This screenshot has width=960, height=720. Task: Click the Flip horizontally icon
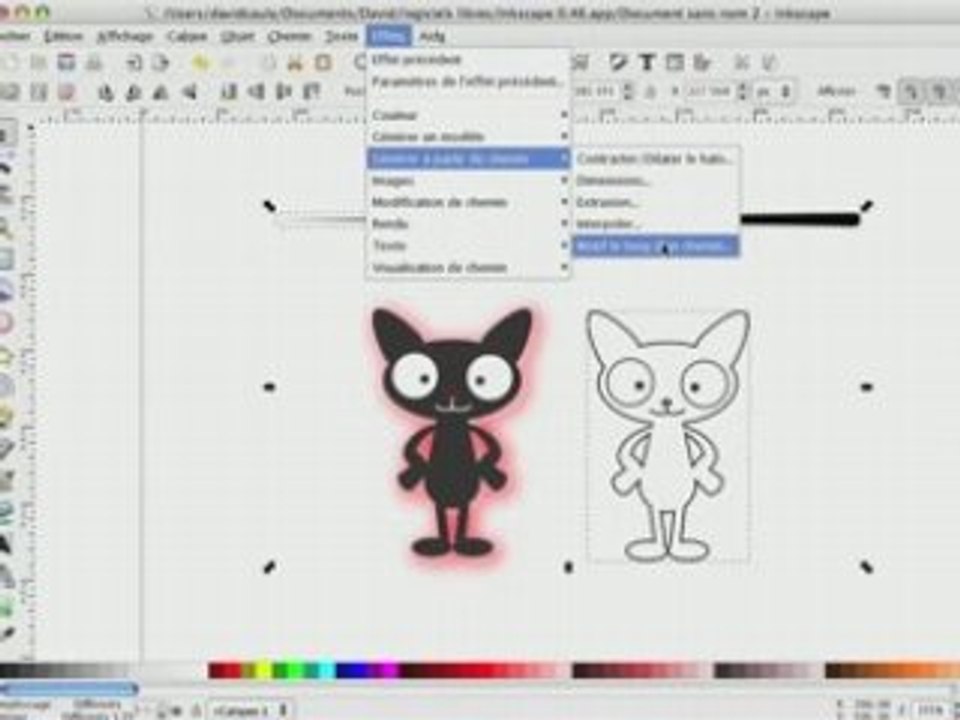pos(161,92)
